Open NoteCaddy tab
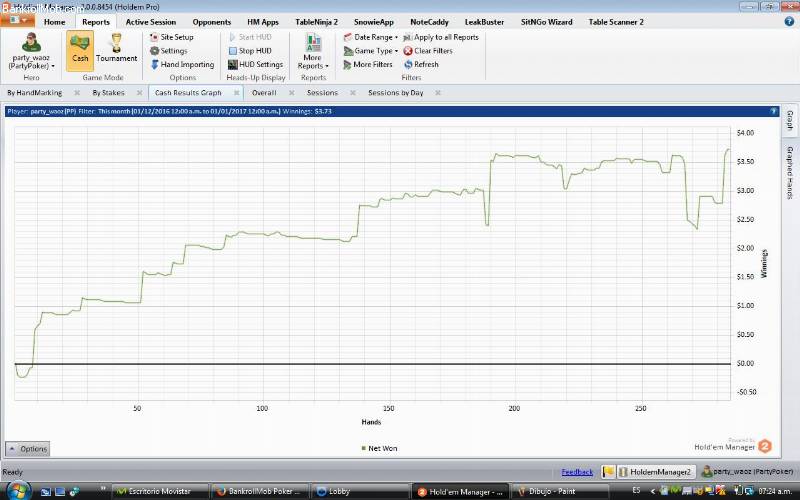The height and width of the screenshot is (500, 800). 429,22
